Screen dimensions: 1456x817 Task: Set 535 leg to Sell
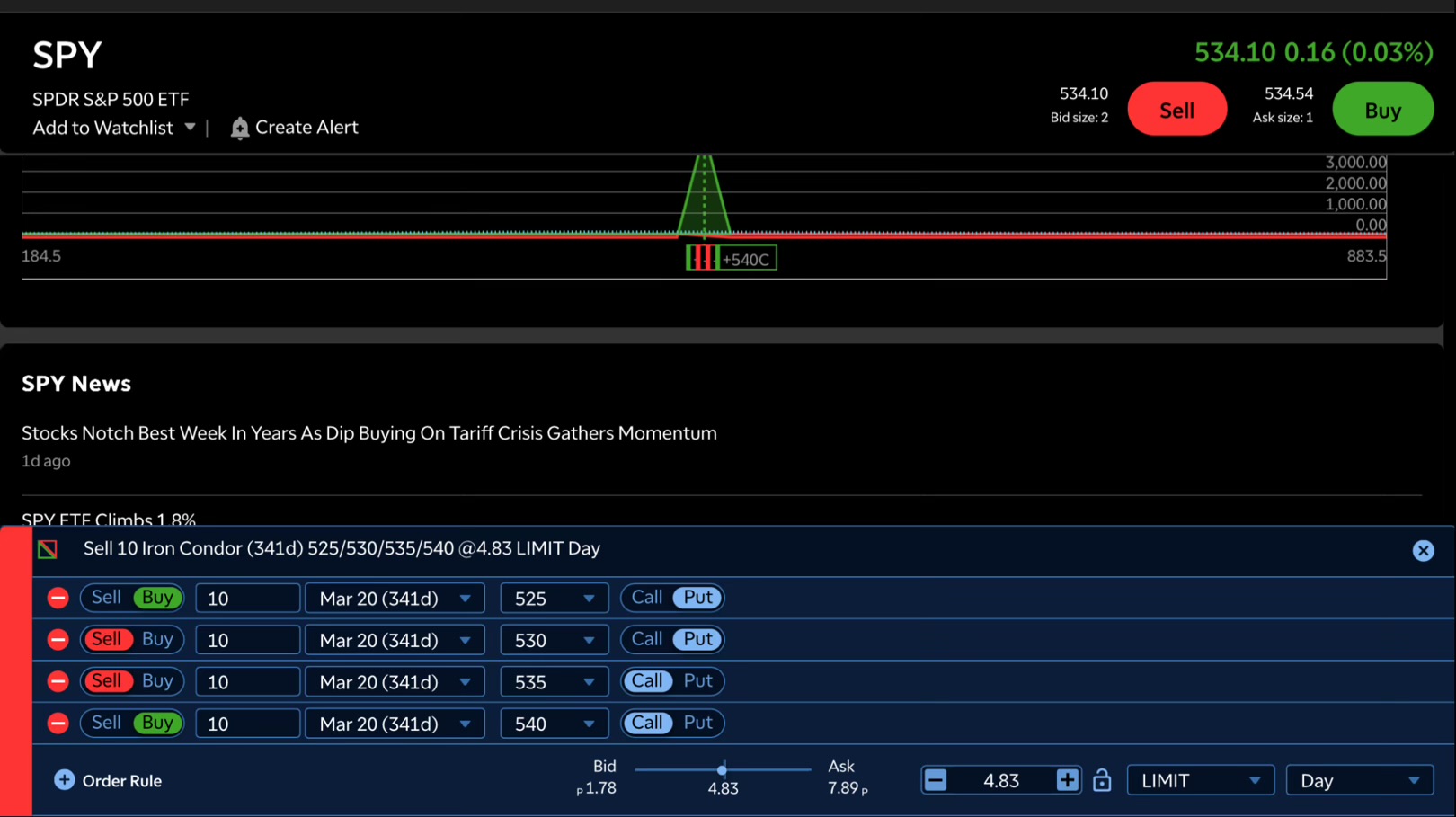(x=107, y=681)
